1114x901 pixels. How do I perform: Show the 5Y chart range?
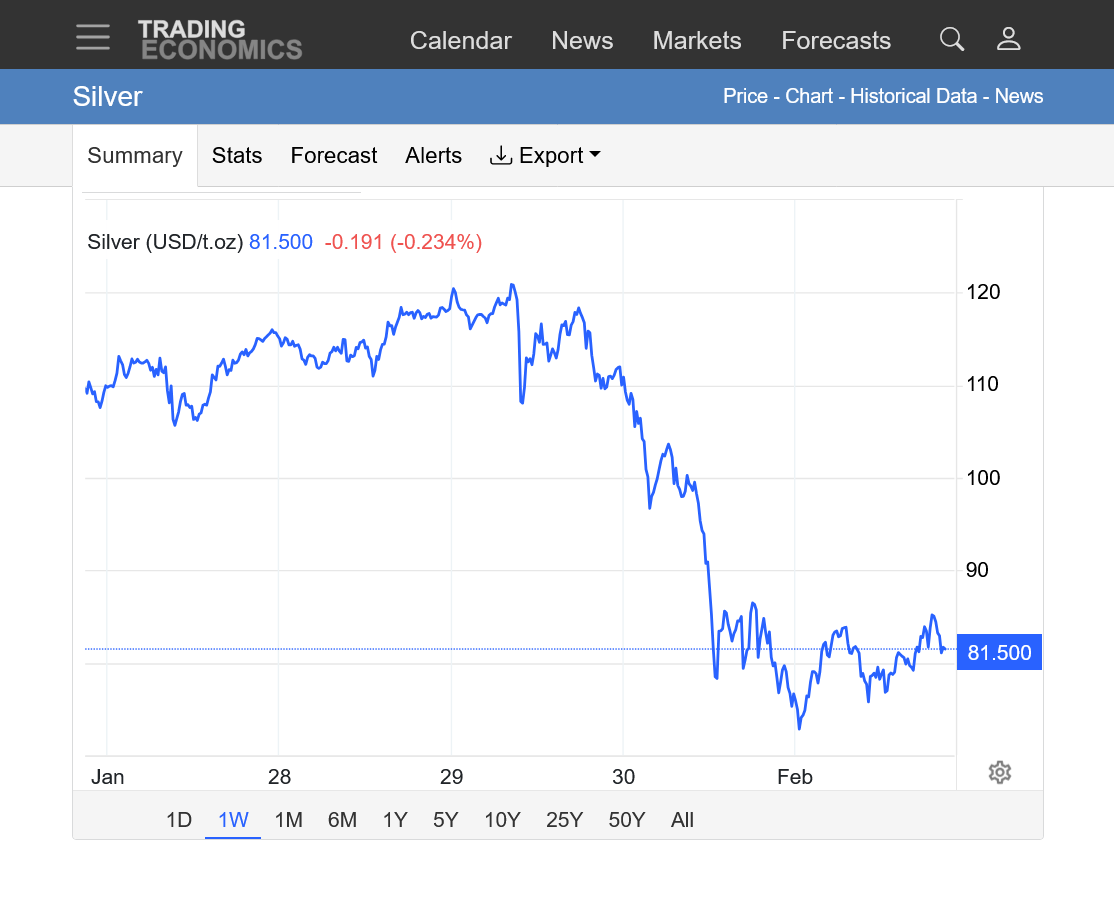coord(445,820)
